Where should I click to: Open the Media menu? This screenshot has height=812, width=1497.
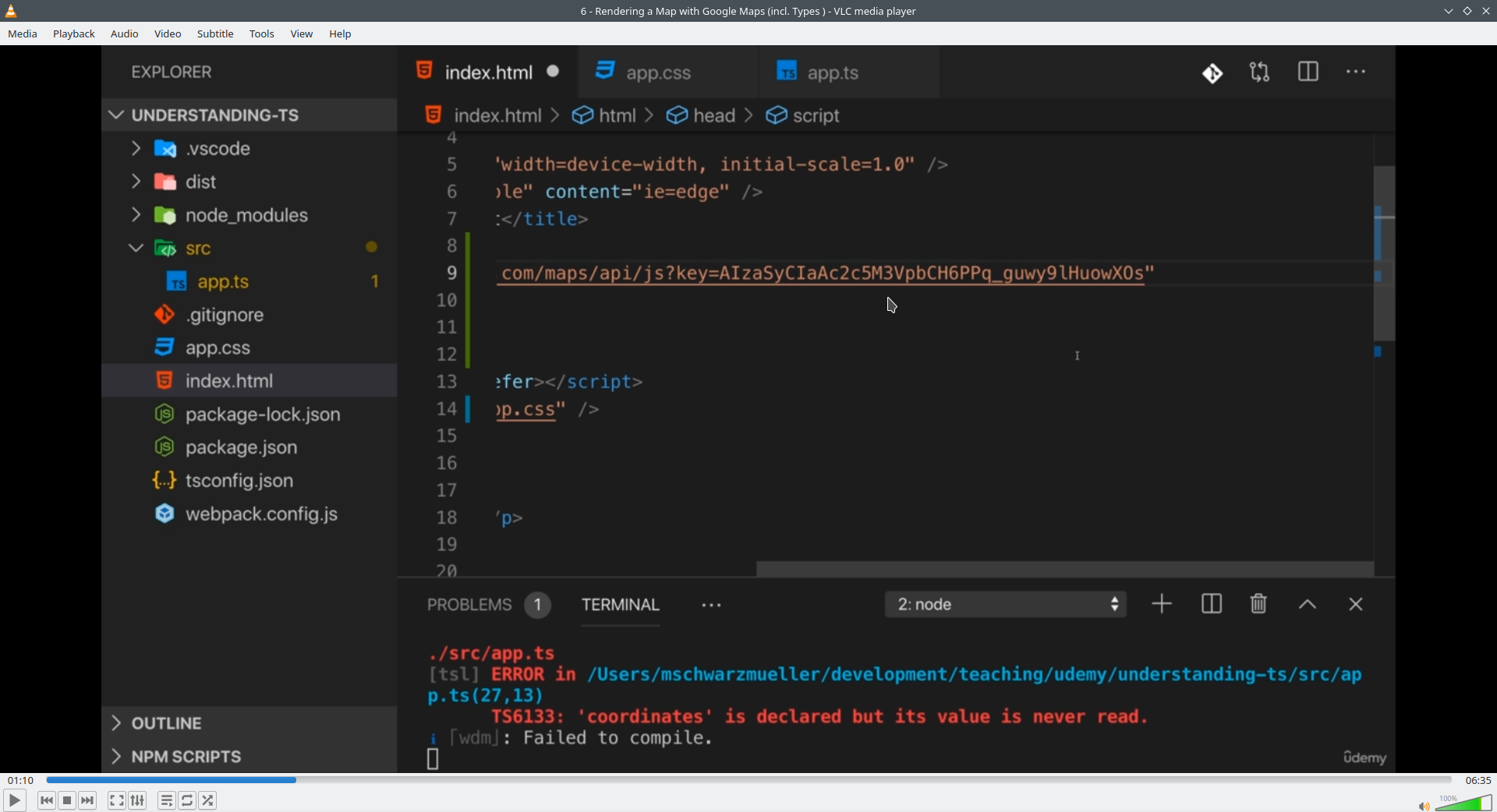(23, 34)
